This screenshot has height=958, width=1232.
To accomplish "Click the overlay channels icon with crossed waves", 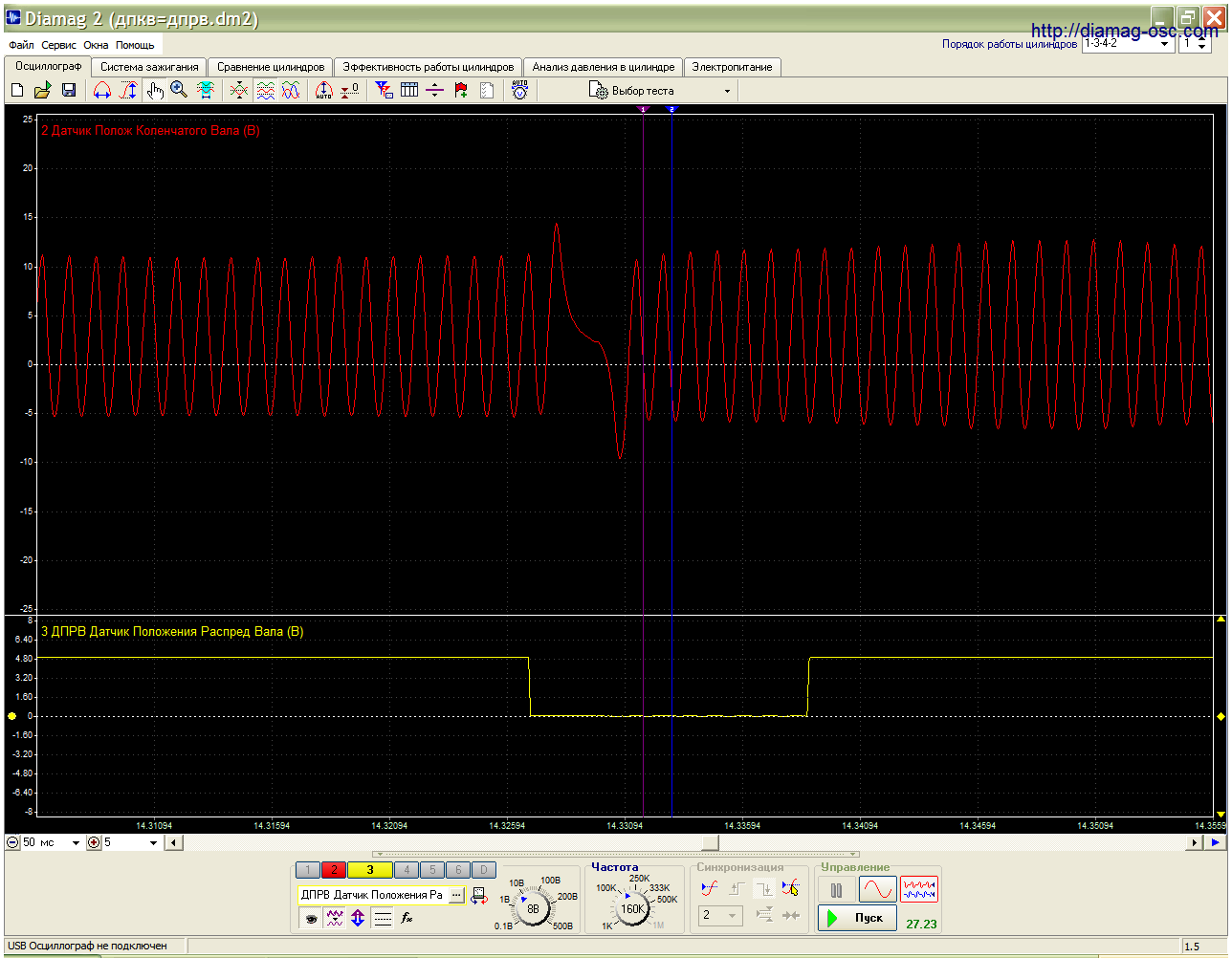I will (239, 90).
